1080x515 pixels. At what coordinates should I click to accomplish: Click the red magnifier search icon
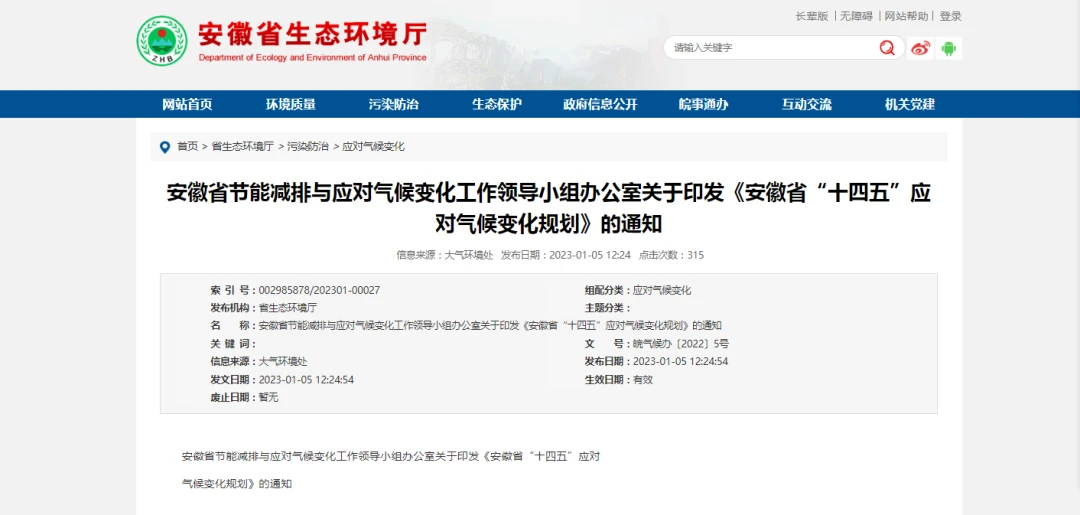(887, 48)
